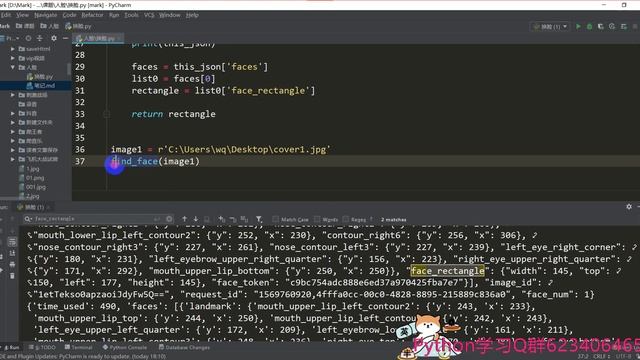Hide the Project panel with minus icon
Viewport: 640px width, 360px height.
click(x=65, y=38)
